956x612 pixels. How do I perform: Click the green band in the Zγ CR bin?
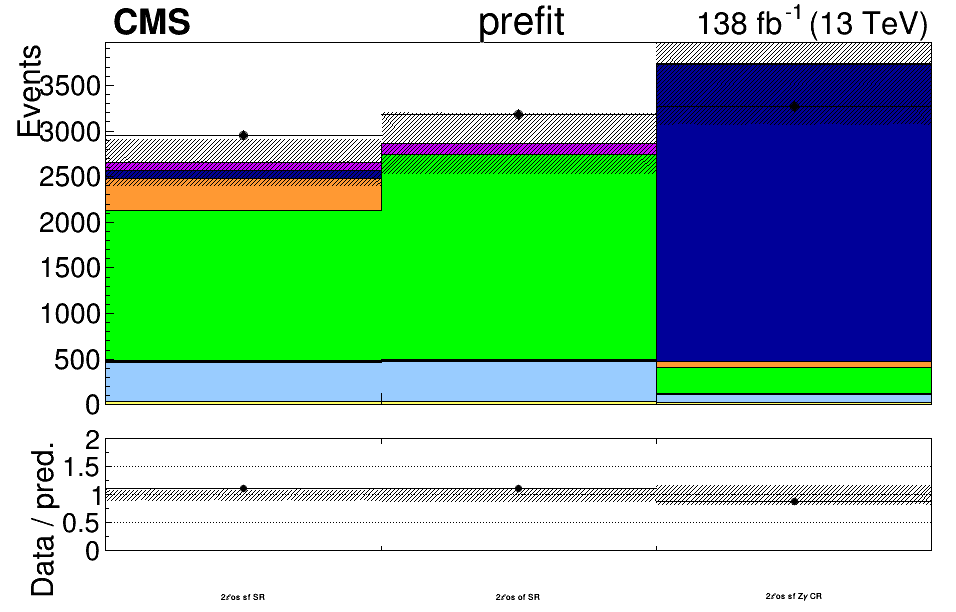794,380
